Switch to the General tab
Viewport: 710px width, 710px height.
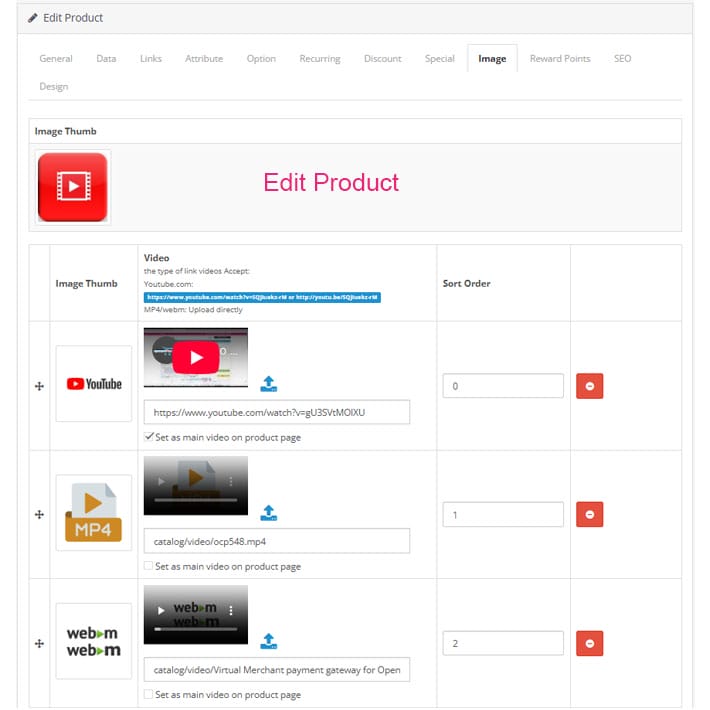(56, 59)
